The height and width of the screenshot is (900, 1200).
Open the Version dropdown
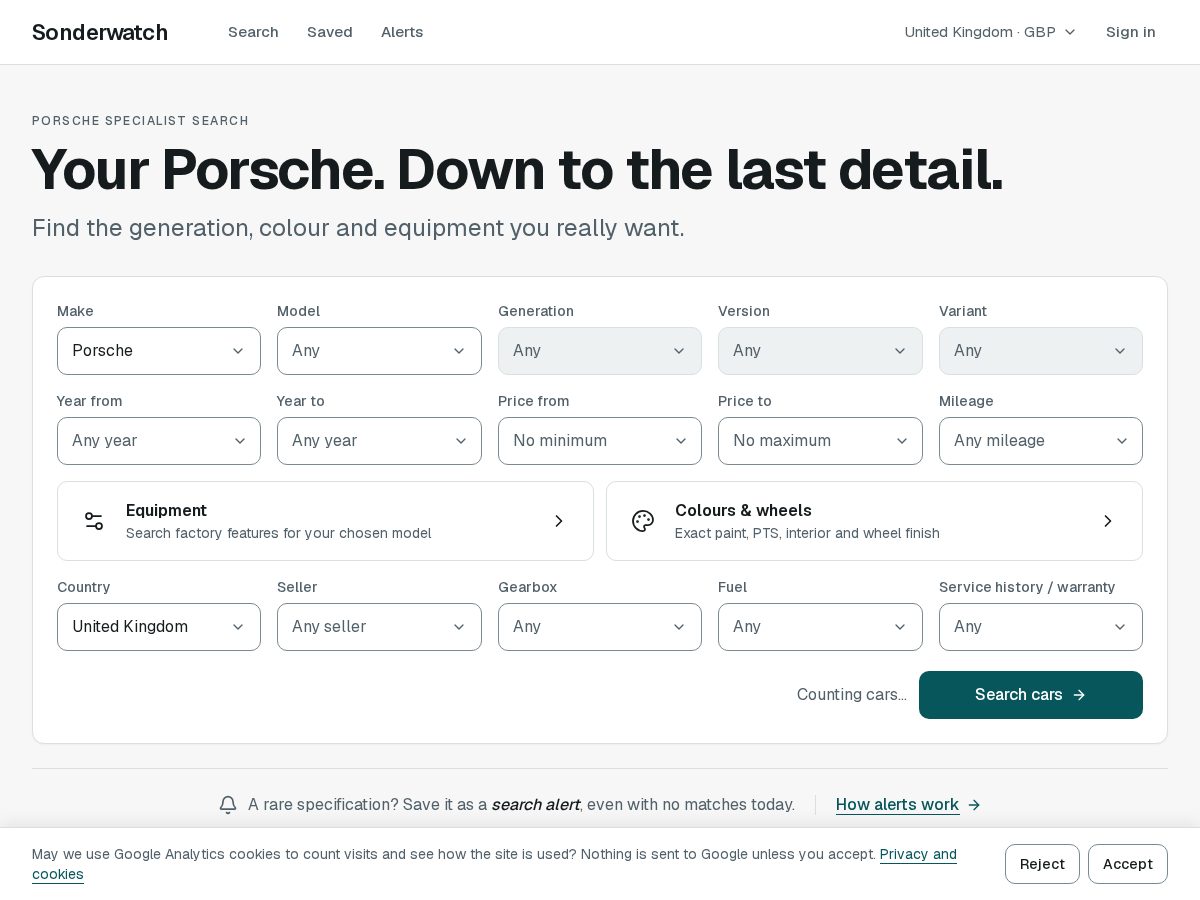pyautogui.click(x=820, y=351)
